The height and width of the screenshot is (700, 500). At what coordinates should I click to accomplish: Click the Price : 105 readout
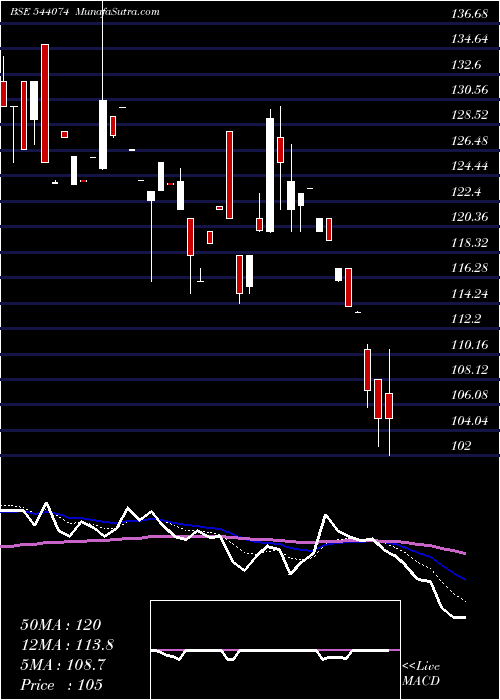point(62,685)
